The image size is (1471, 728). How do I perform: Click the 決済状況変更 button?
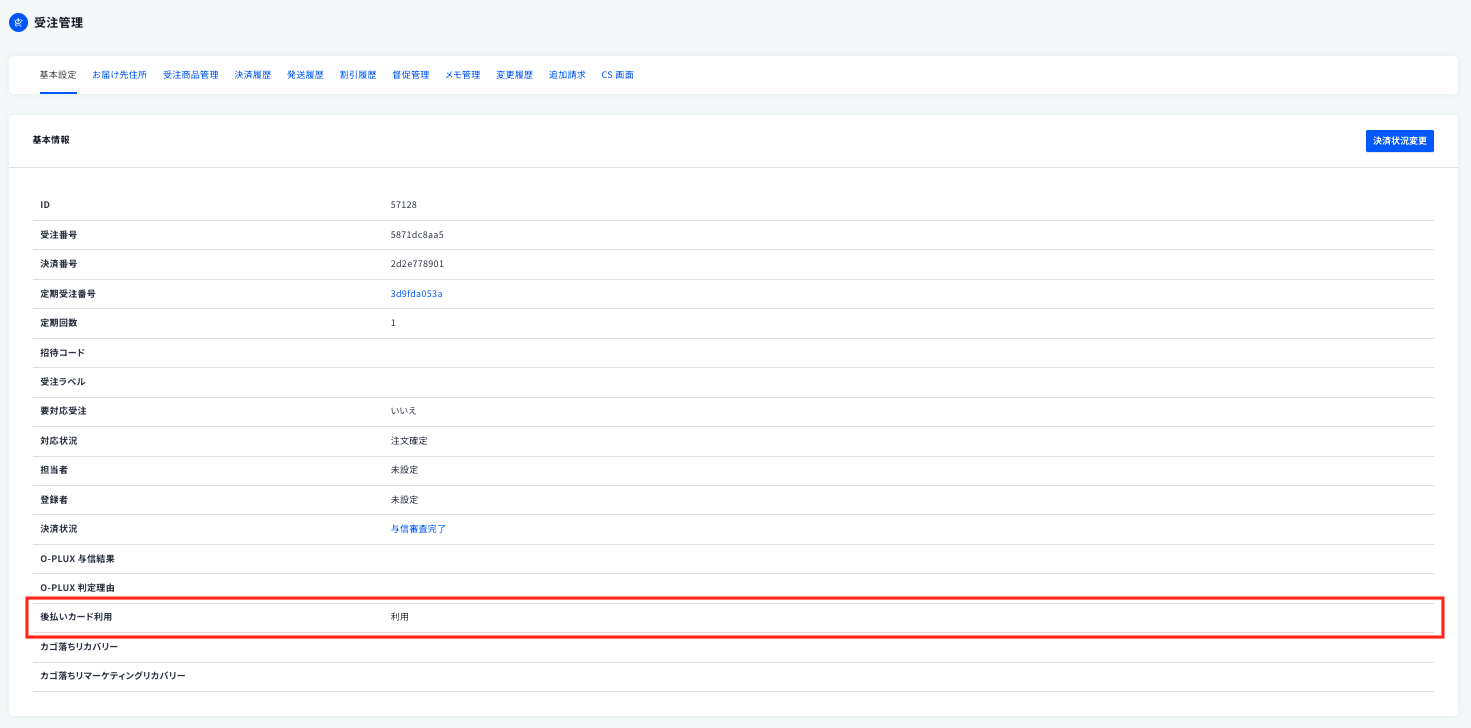[x=1400, y=141]
